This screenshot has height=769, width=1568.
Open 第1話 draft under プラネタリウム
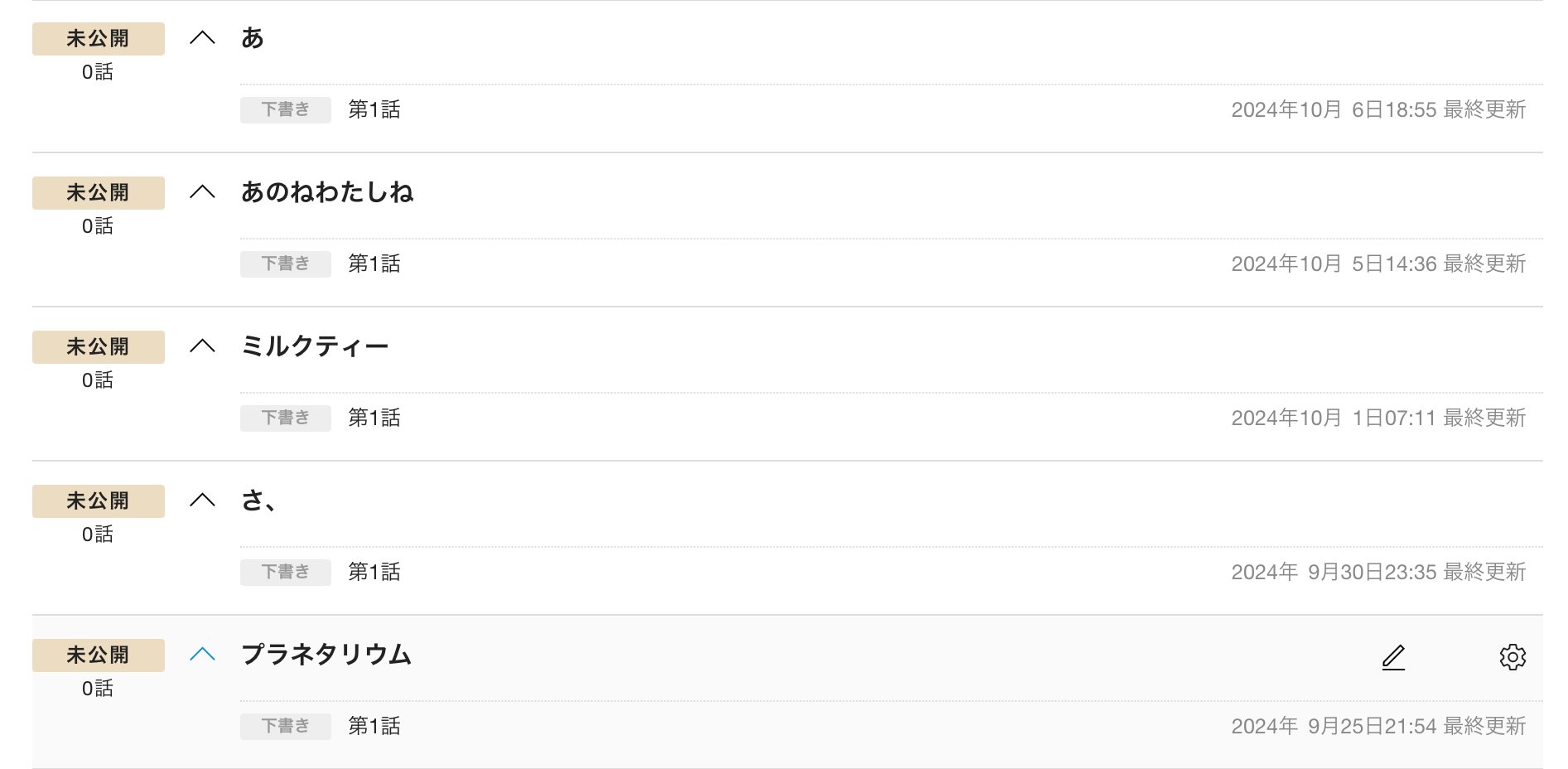(x=374, y=726)
